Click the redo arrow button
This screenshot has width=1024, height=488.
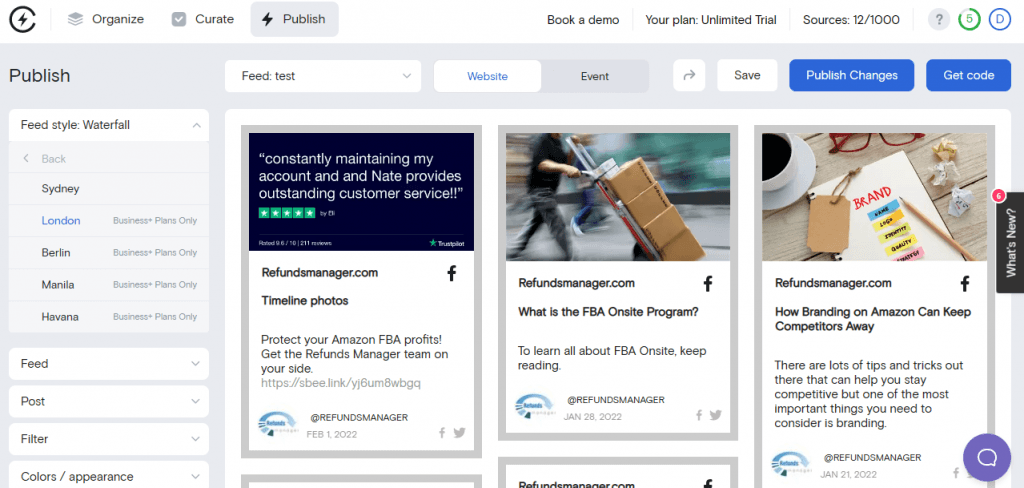click(x=689, y=76)
